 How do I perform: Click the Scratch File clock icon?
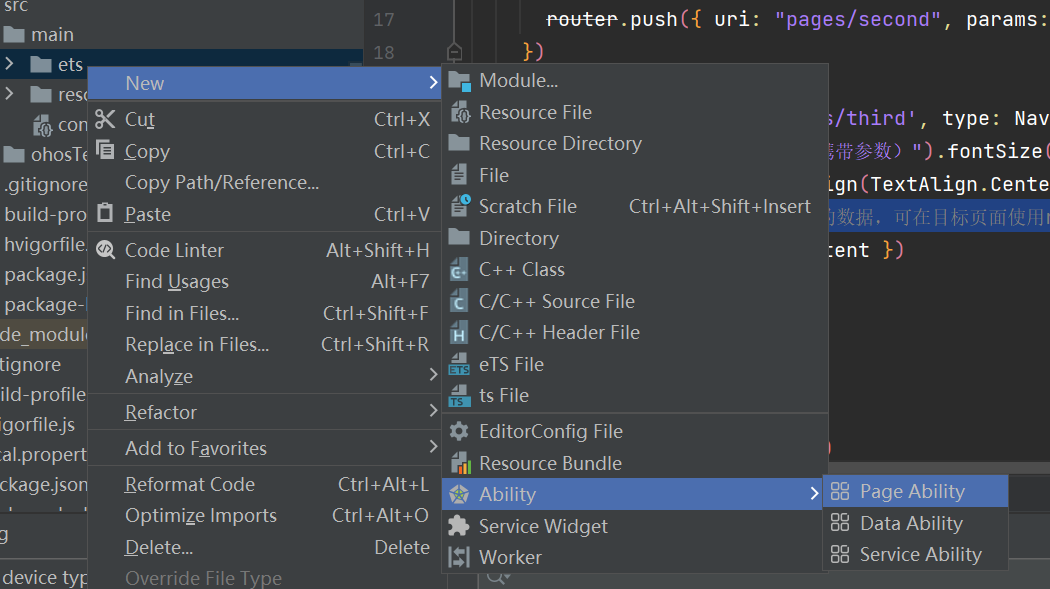tap(460, 205)
